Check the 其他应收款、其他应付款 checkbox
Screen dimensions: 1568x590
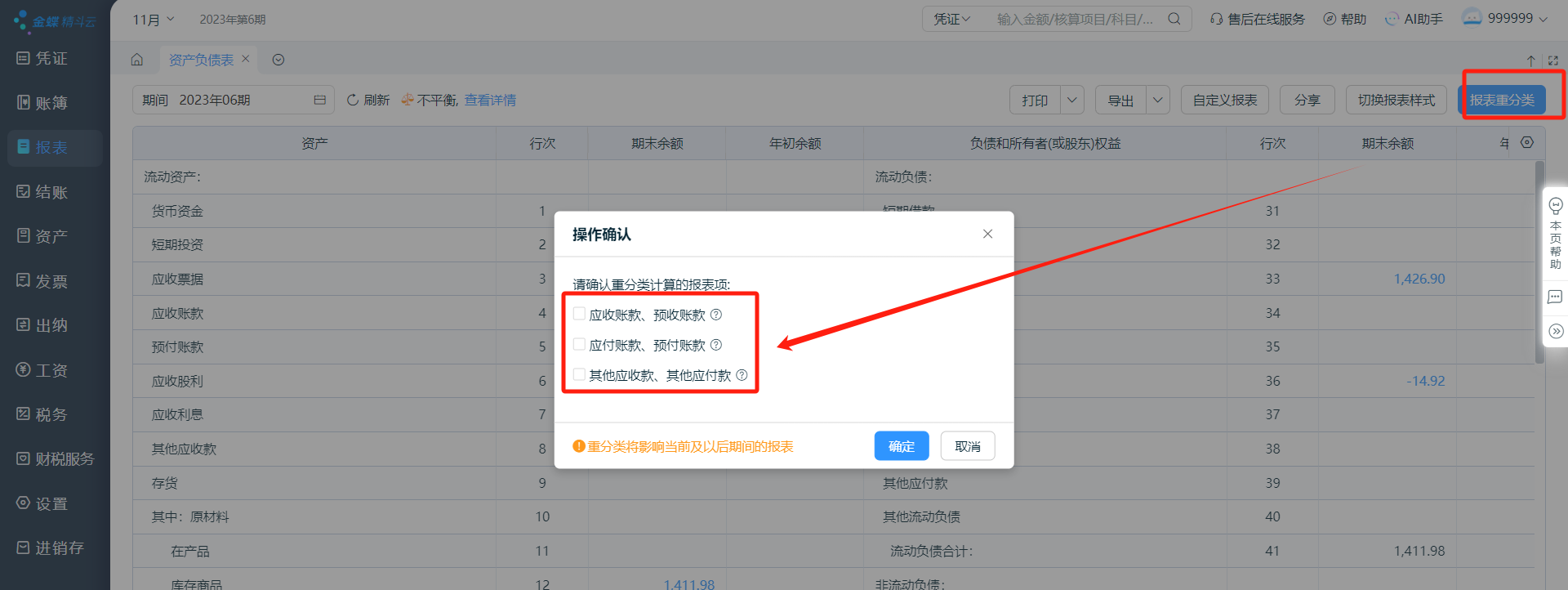pyautogui.click(x=579, y=374)
